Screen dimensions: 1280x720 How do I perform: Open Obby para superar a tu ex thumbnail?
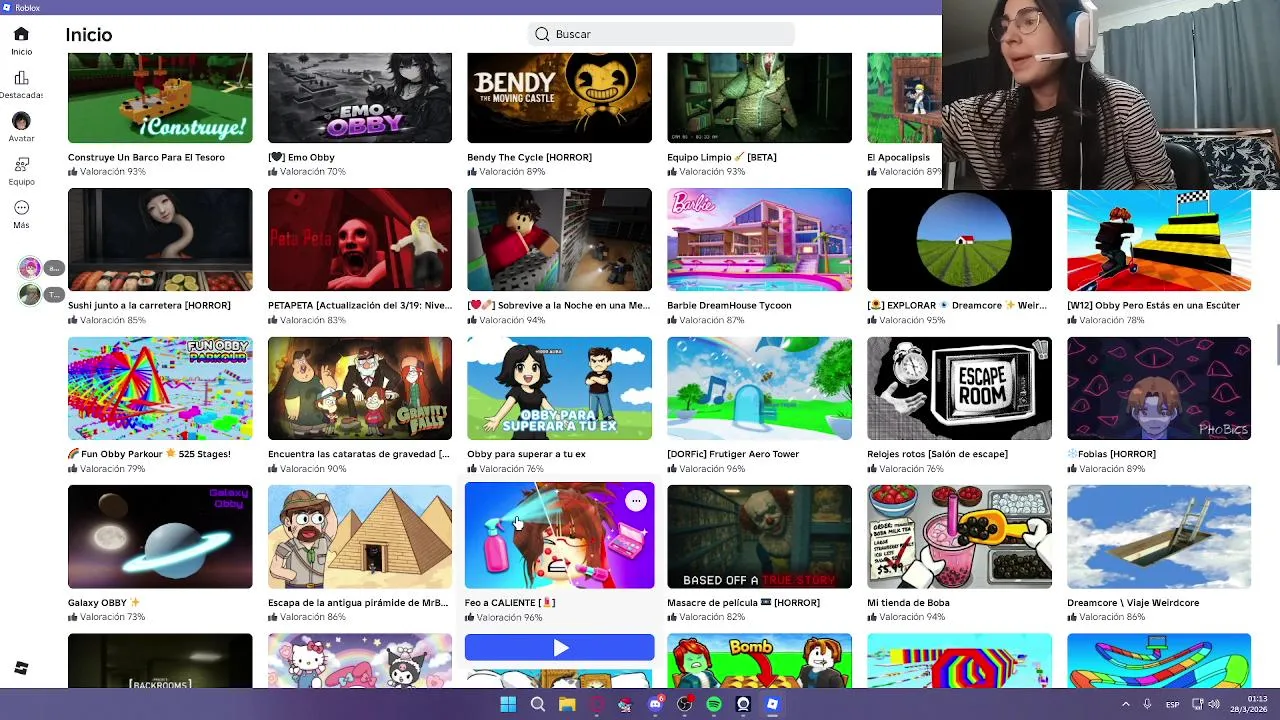(x=559, y=388)
